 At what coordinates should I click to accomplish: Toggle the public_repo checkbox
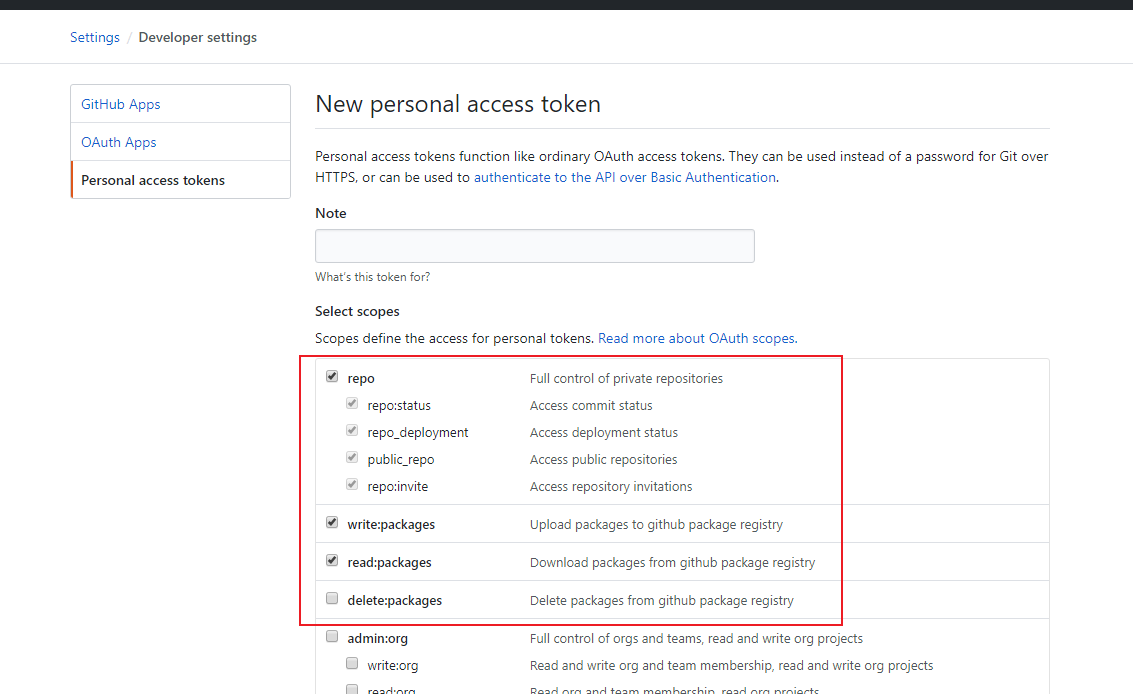point(352,458)
